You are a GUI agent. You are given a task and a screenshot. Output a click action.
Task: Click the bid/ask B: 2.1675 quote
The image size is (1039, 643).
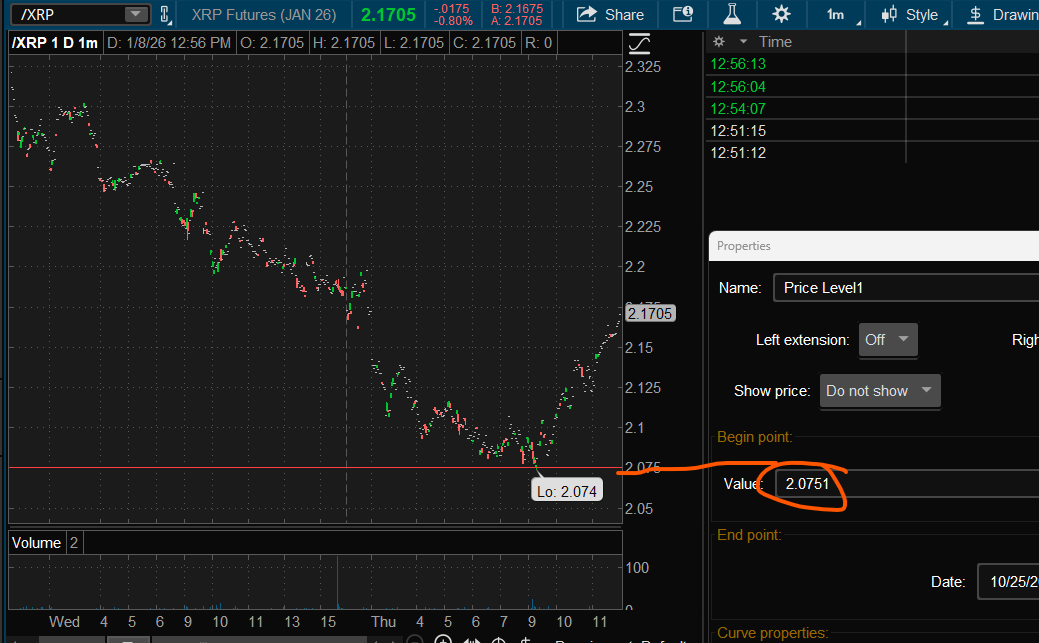517,9
